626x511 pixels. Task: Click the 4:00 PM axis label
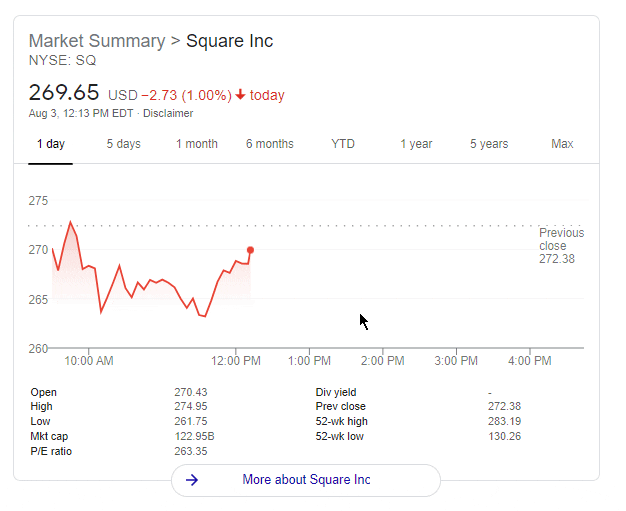tap(529, 361)
